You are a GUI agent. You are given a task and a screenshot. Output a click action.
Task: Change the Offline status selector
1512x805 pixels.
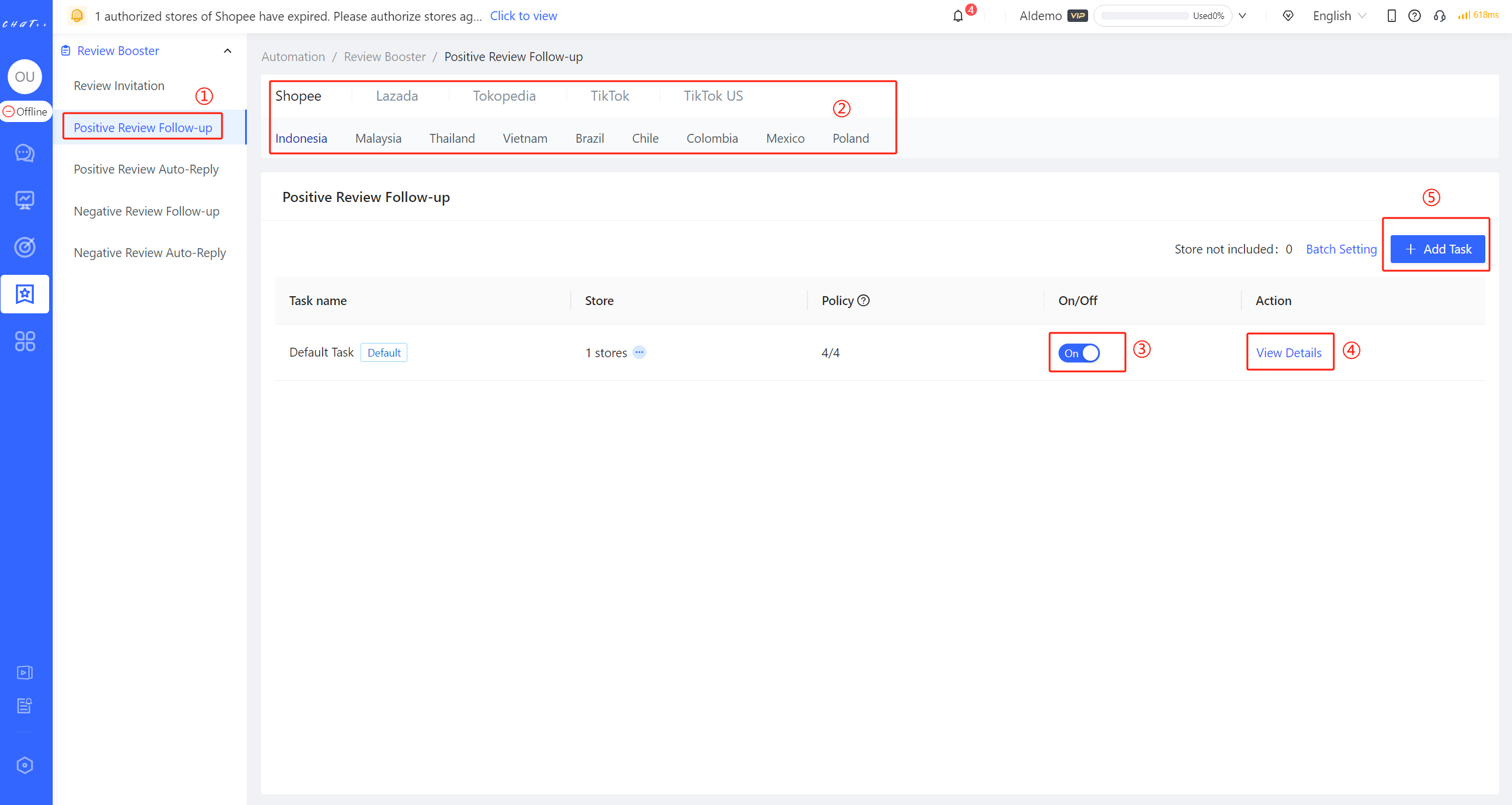[26, 111]
